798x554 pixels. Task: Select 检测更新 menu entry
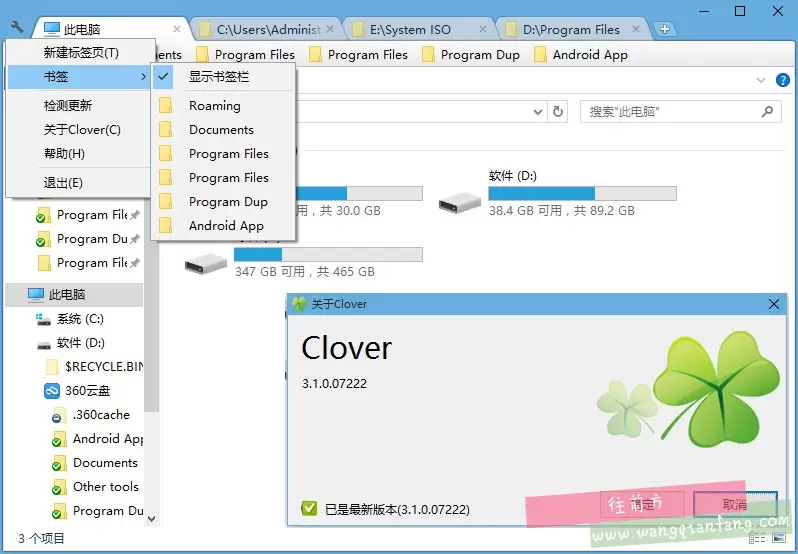pos(79,105)
